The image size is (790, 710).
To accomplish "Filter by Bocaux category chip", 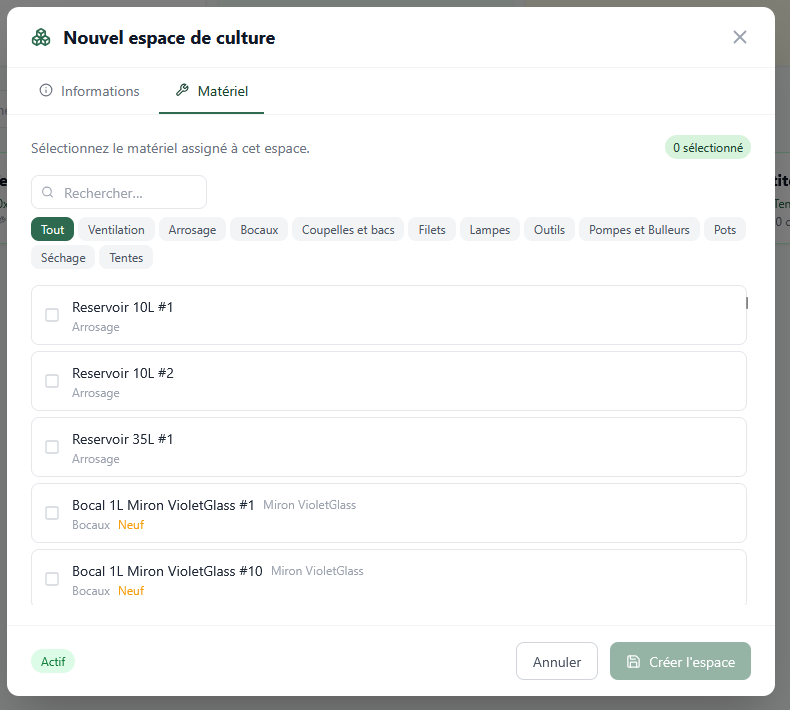I will [259, 229].
